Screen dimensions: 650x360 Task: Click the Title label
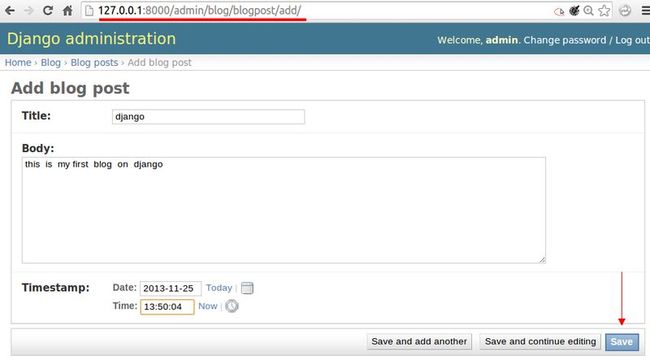point(36,116)
